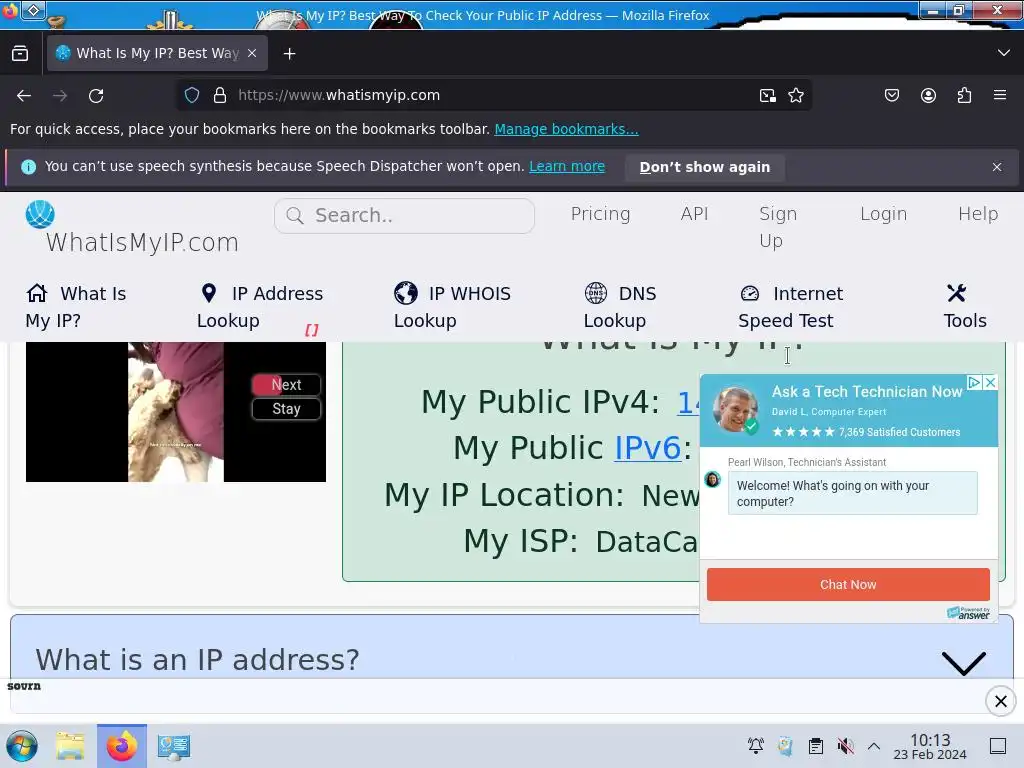Screen dimensions: 1024x768
Task: Dismiss the speech synthesis notification bar
Action: pyautogui.click(x=997, y=167)
